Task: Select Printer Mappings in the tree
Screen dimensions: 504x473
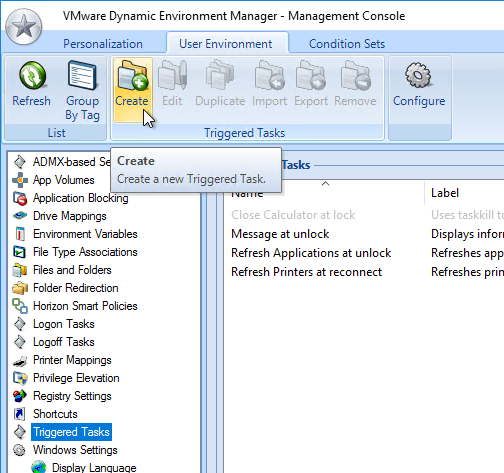Action: pos(72,360)
